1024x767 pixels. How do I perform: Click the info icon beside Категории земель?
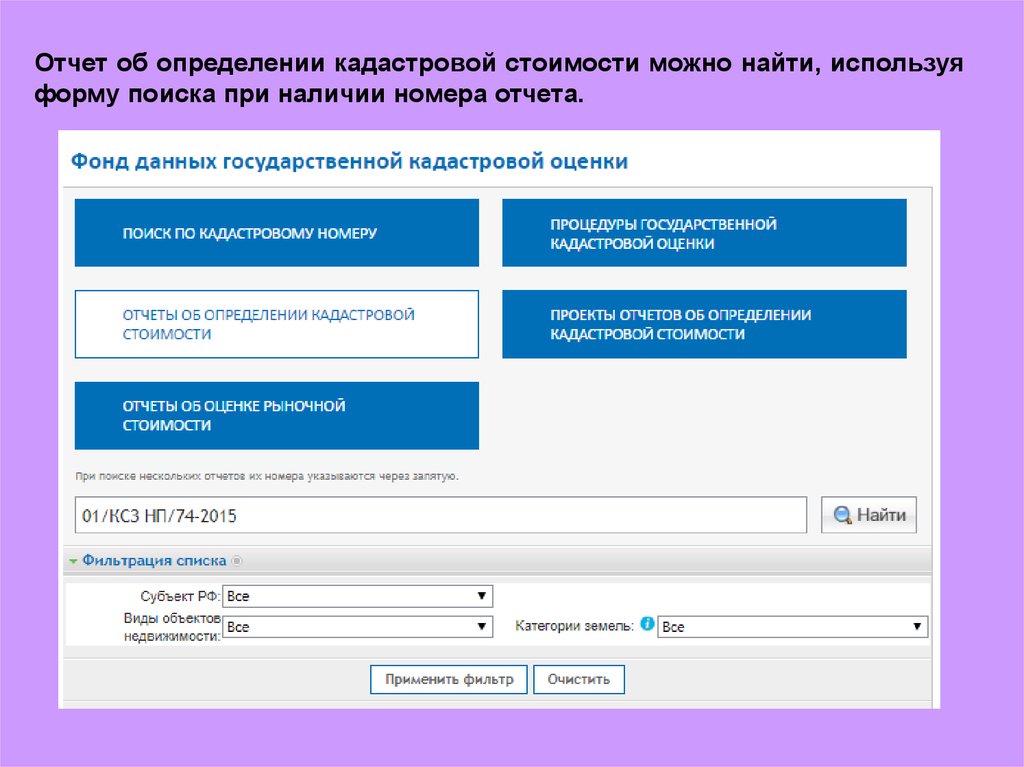647,624
